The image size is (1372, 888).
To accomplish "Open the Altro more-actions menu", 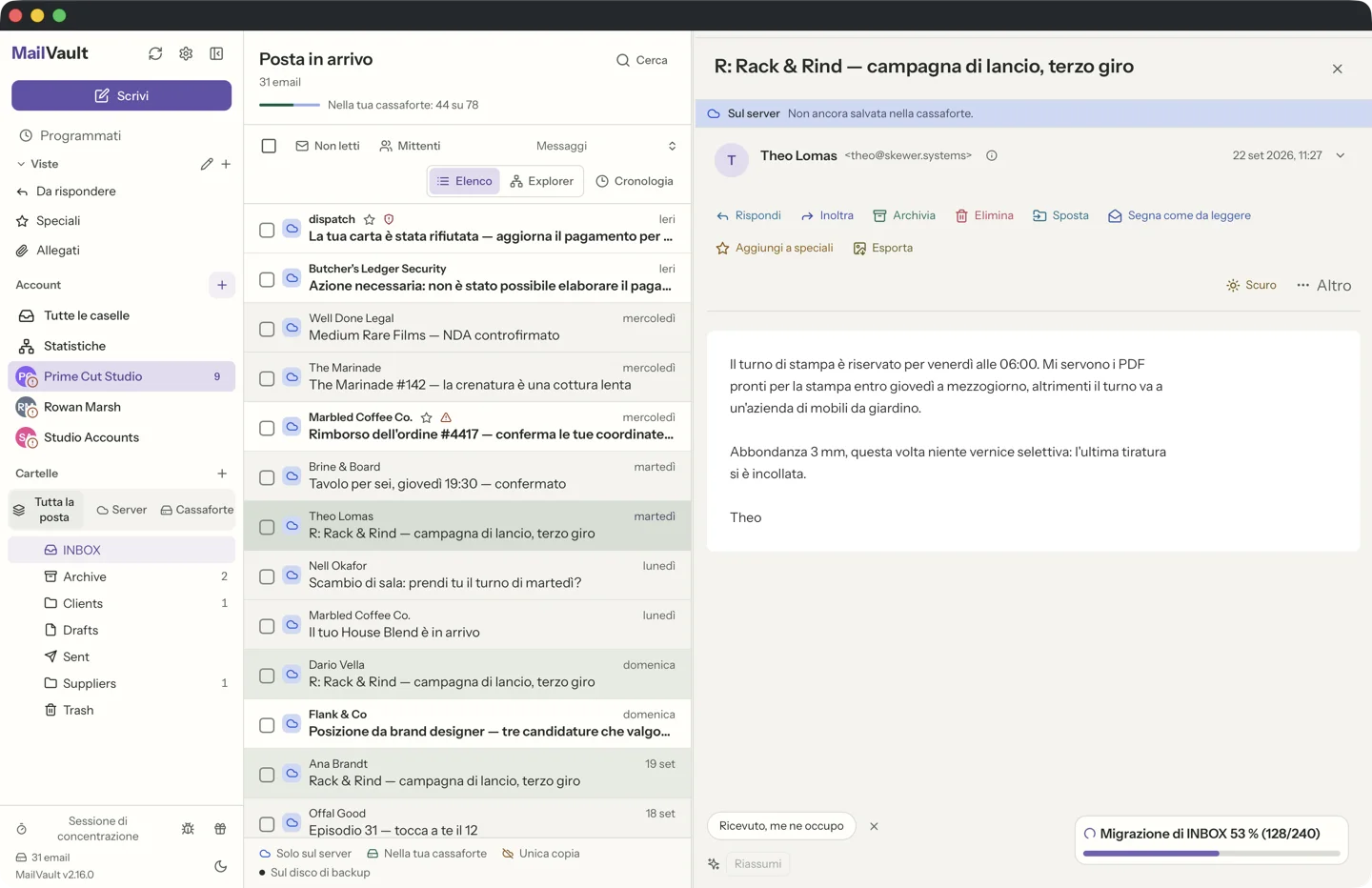I will (1324, 285).
